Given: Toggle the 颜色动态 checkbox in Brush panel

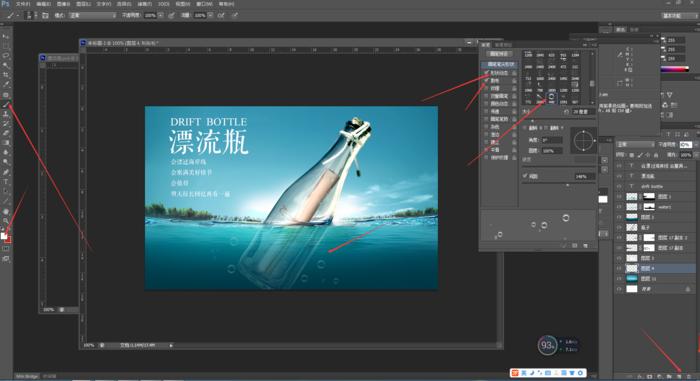Looking at the screenshot, I should coord(487,104).
